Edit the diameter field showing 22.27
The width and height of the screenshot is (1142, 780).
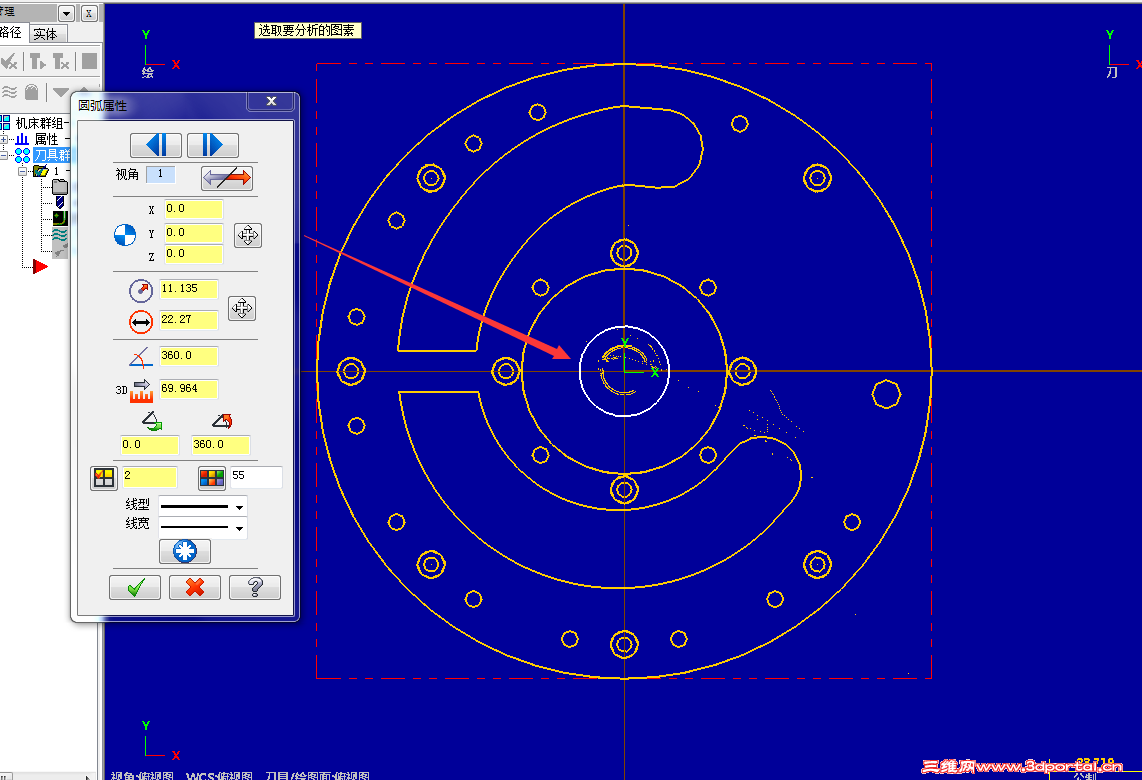pos(189,320)
